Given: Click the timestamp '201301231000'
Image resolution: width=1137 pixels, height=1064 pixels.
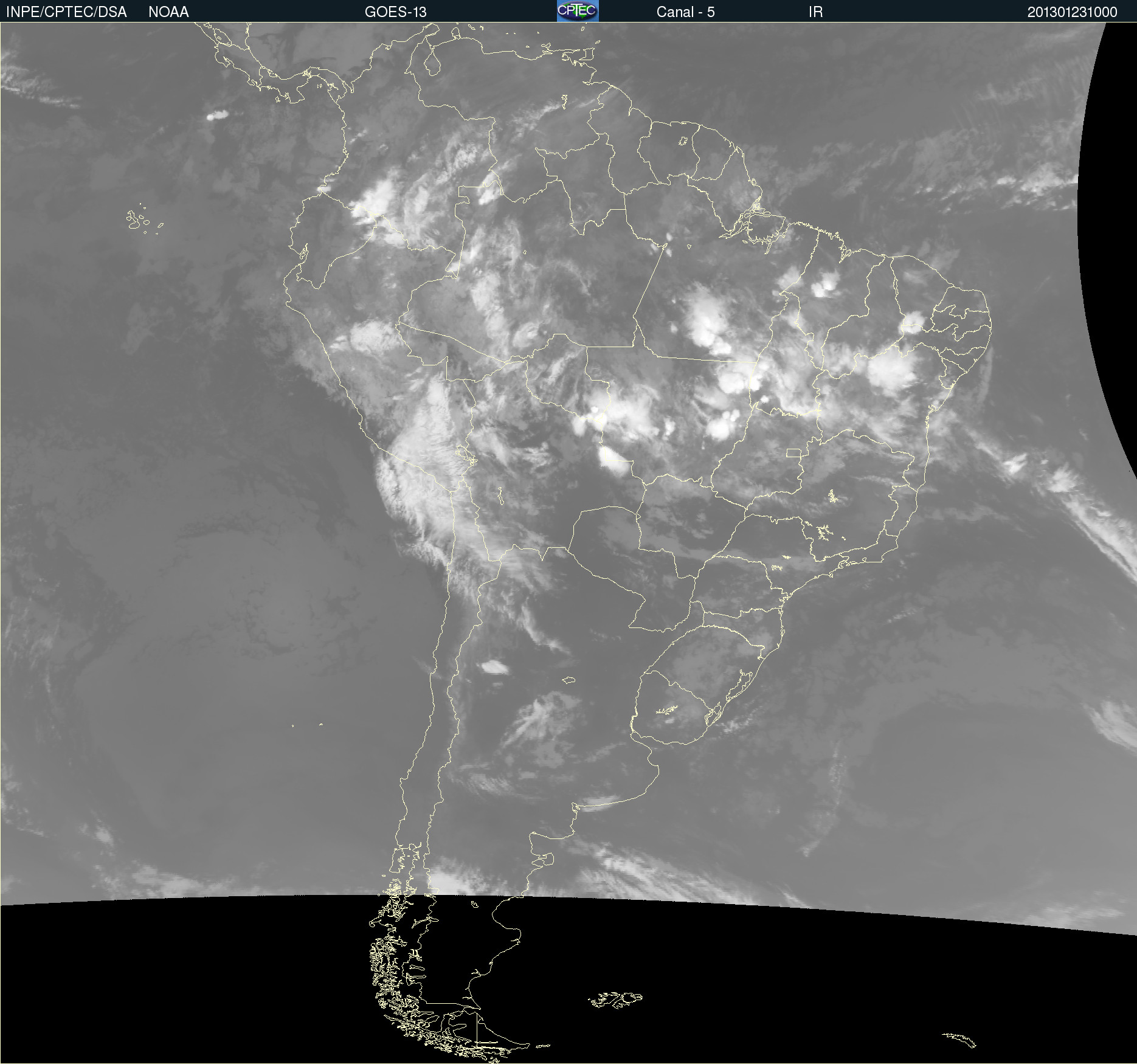Looking at the screenshot, I should point(1072,12).
